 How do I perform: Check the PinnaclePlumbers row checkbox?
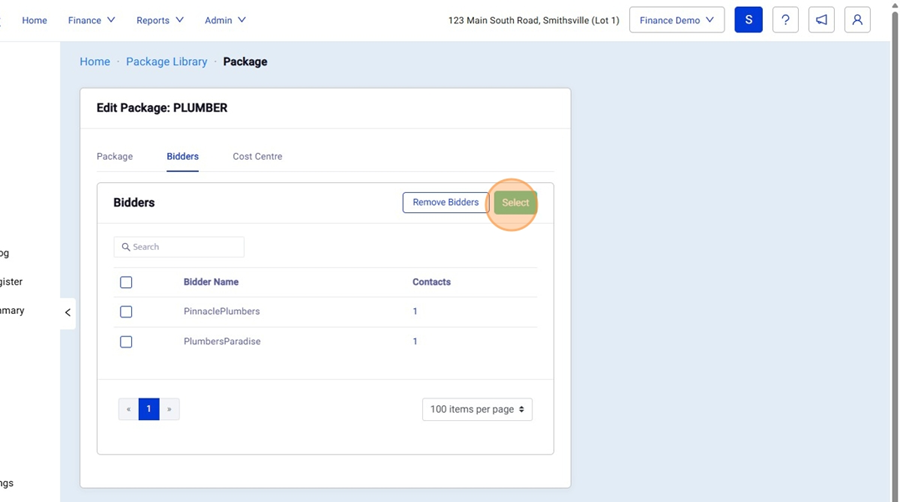tap(126, 312)
